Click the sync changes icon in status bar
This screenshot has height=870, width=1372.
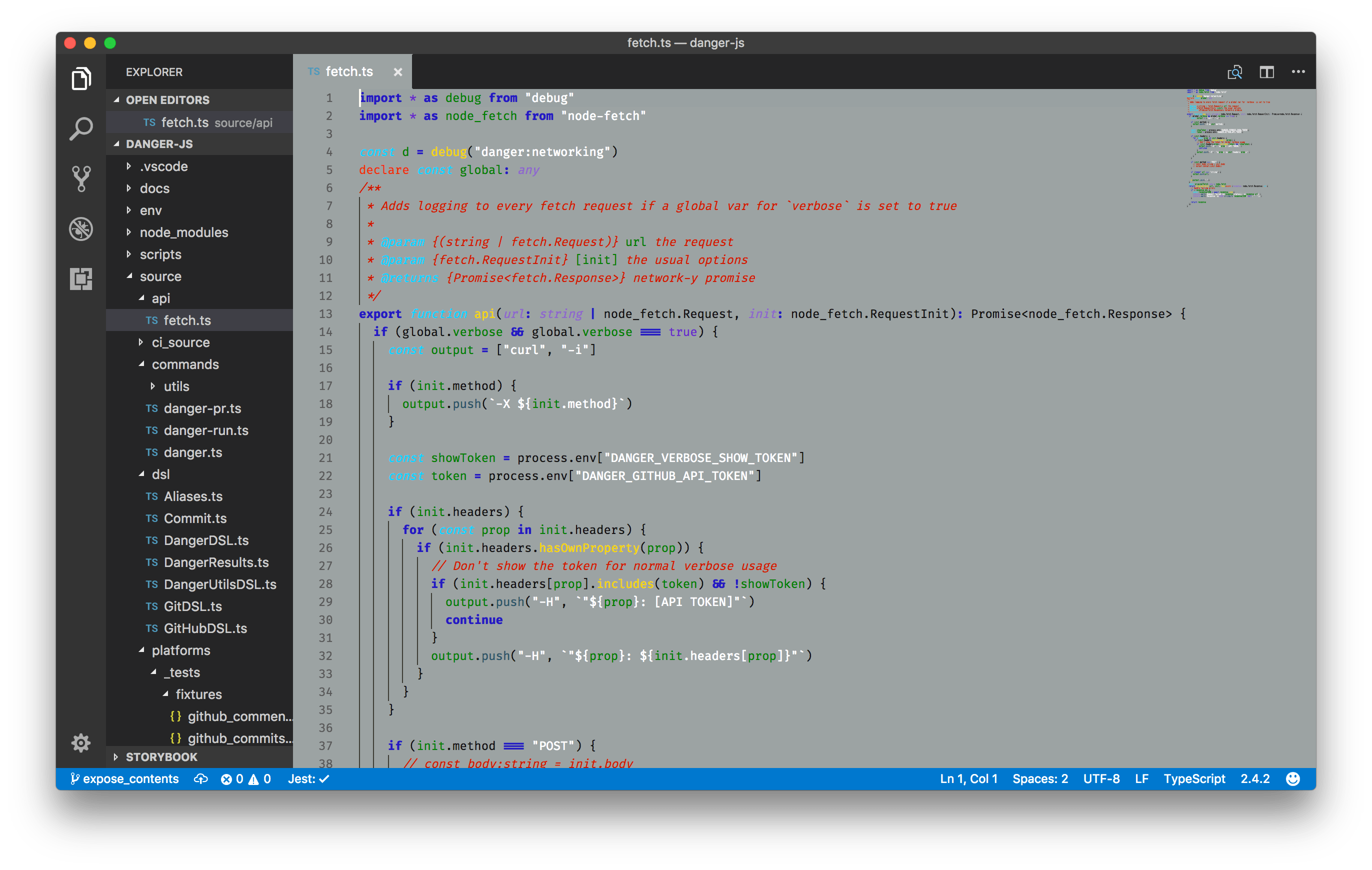click(x=200, y=778)
